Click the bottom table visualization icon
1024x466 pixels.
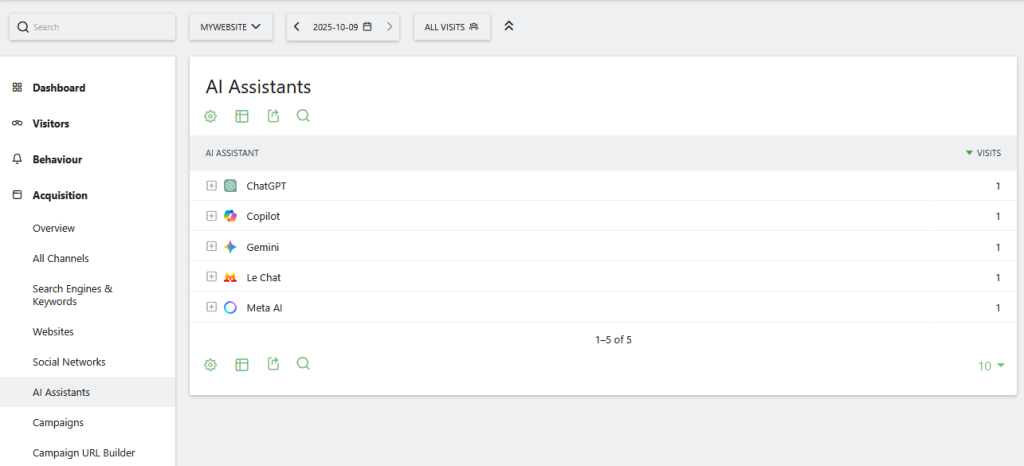[x=242, y=365]
